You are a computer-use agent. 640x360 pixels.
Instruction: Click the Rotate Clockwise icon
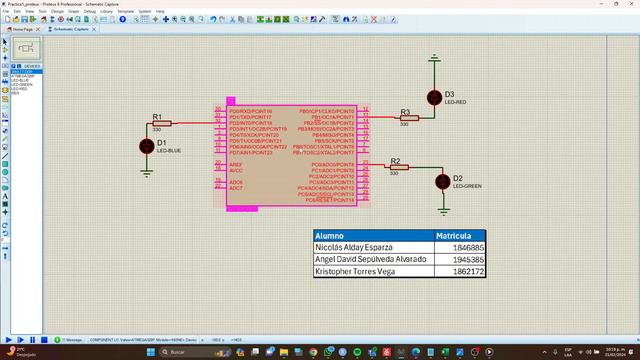pos(5,225)
